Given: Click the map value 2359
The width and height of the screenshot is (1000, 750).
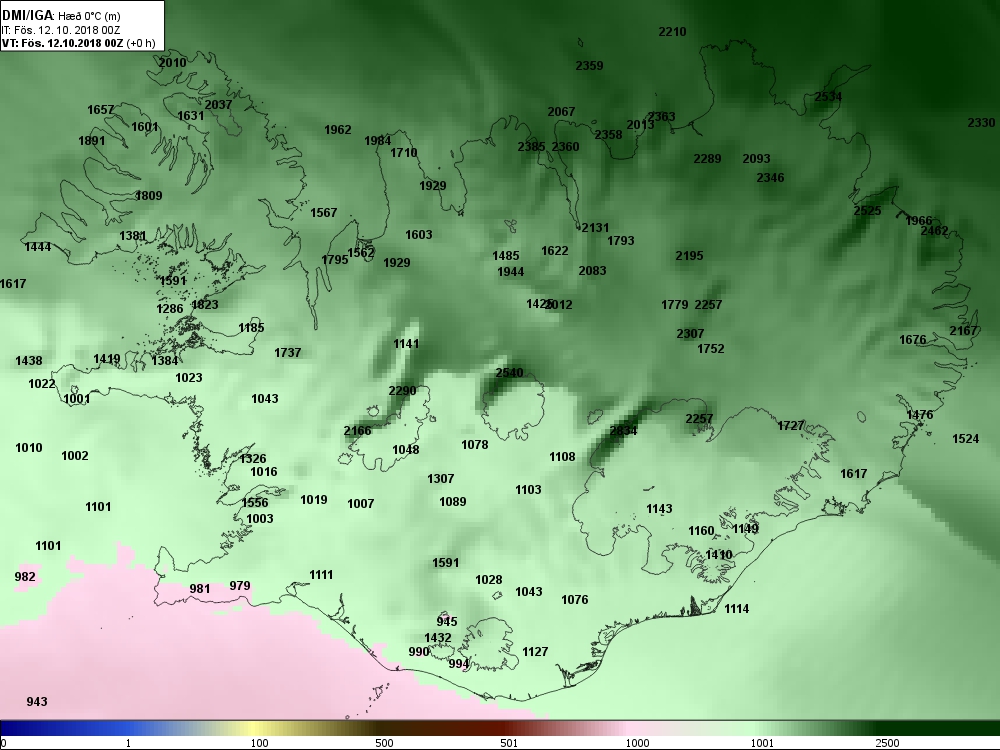Looking at the screenshot, I should pyautogui.click(x=589, y=65).
